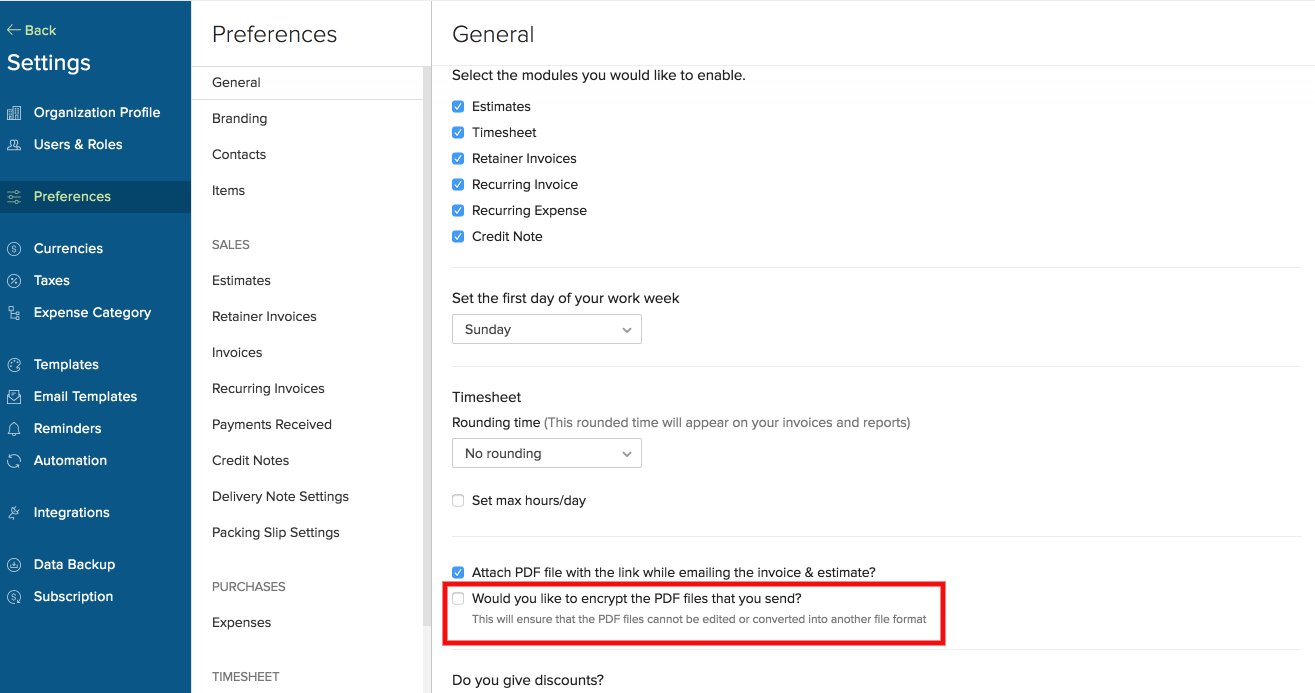This screenshot has width=1315, height=693.
Task: Open Email Templates settings
Action: tap(85, 397)
